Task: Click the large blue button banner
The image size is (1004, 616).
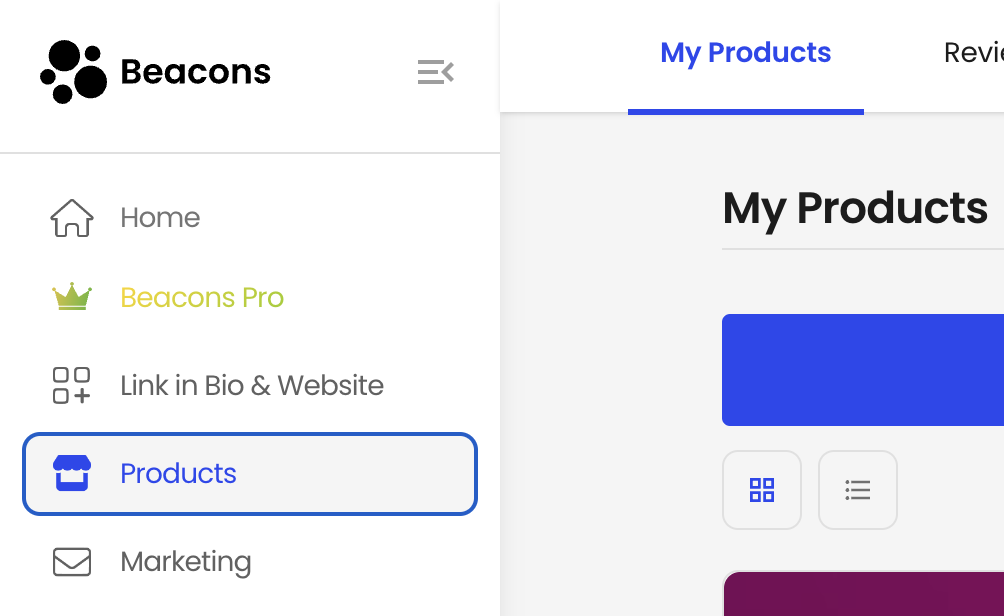Action: coord(863,370)
